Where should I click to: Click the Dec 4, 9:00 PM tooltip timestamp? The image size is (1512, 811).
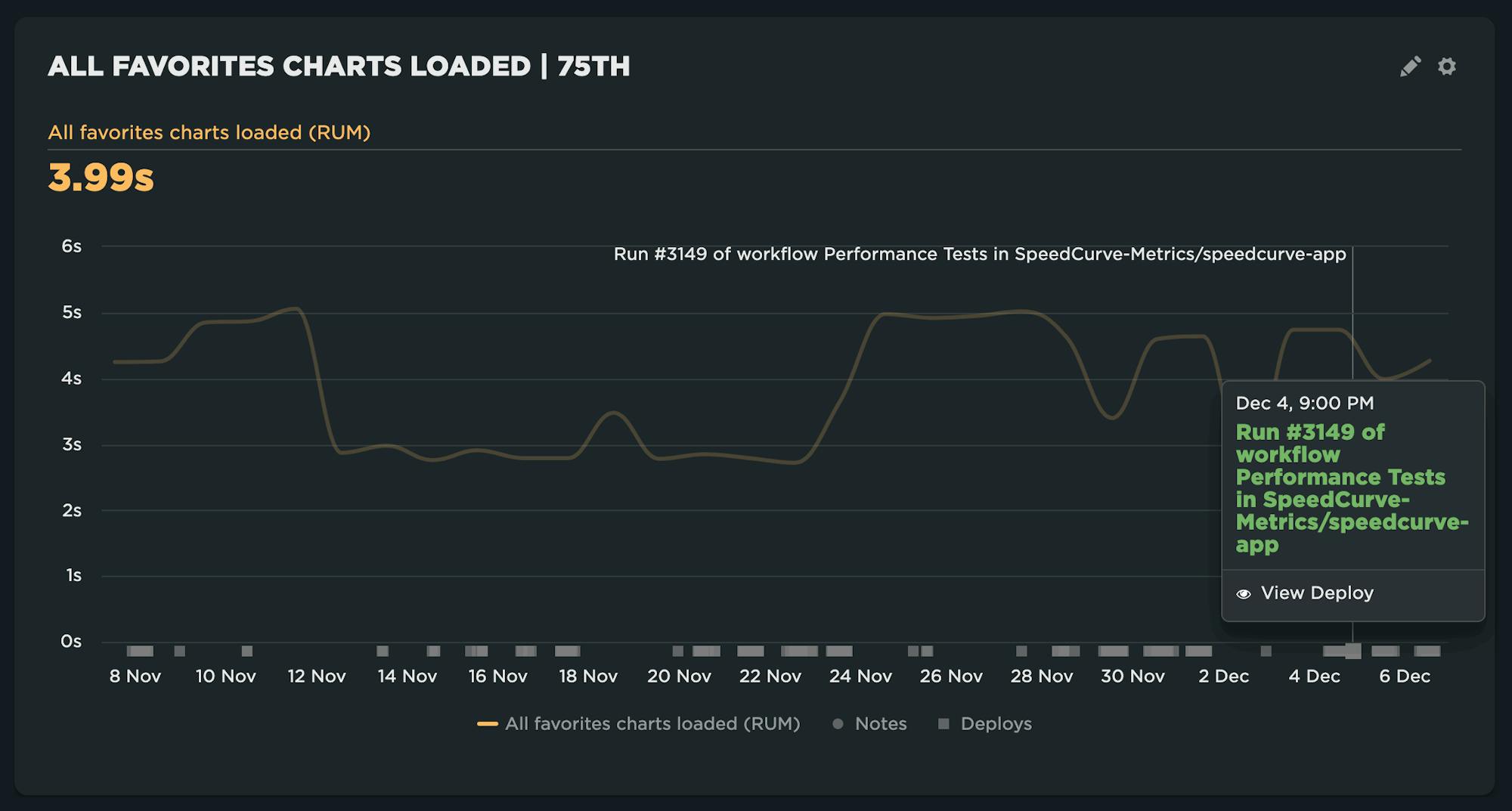pyautogui.click(x=1304, y=404)
